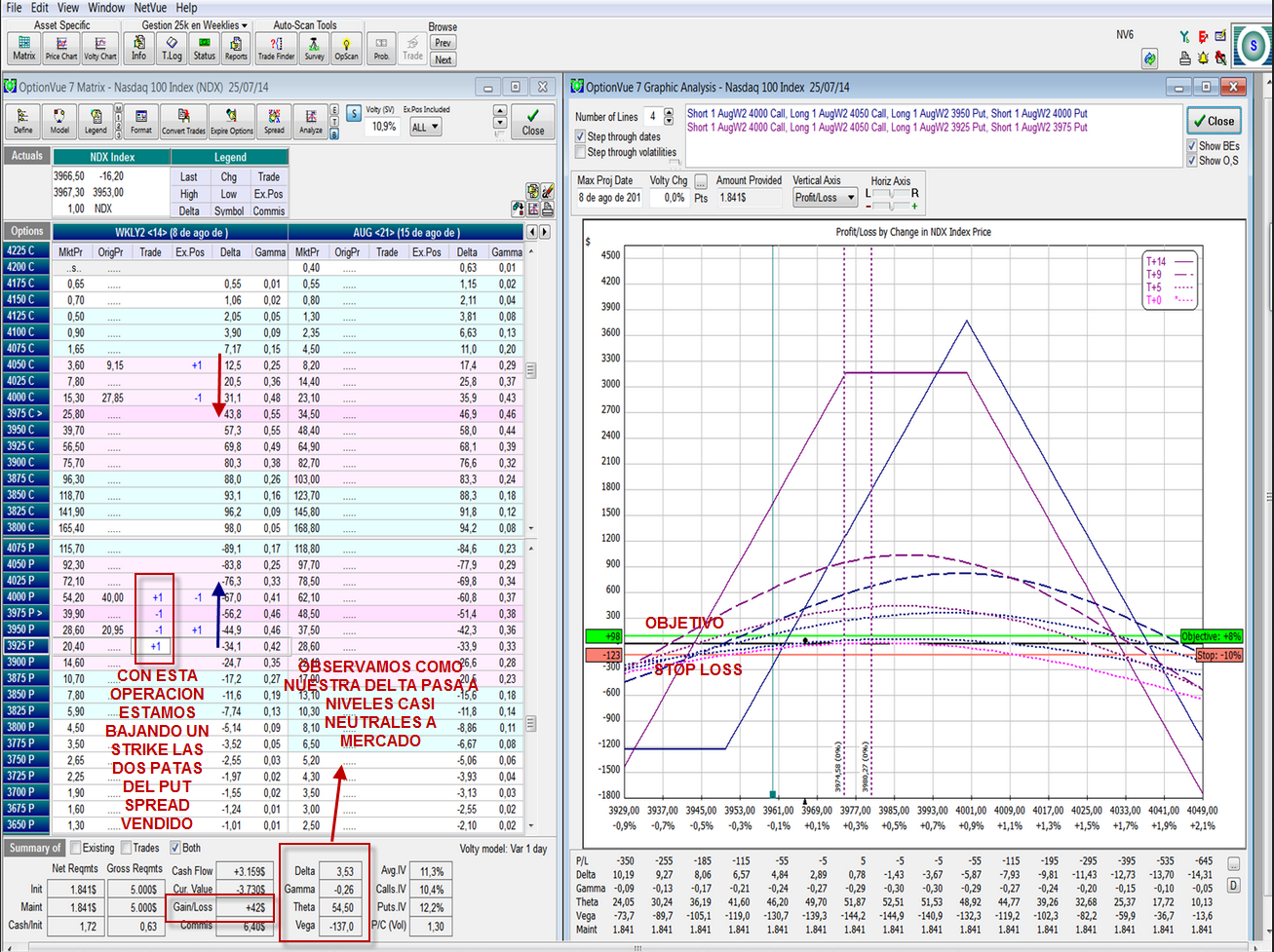Open the Volty Chart tool
The width and height of the screenshot is (1274, 952).
point(99,47)
